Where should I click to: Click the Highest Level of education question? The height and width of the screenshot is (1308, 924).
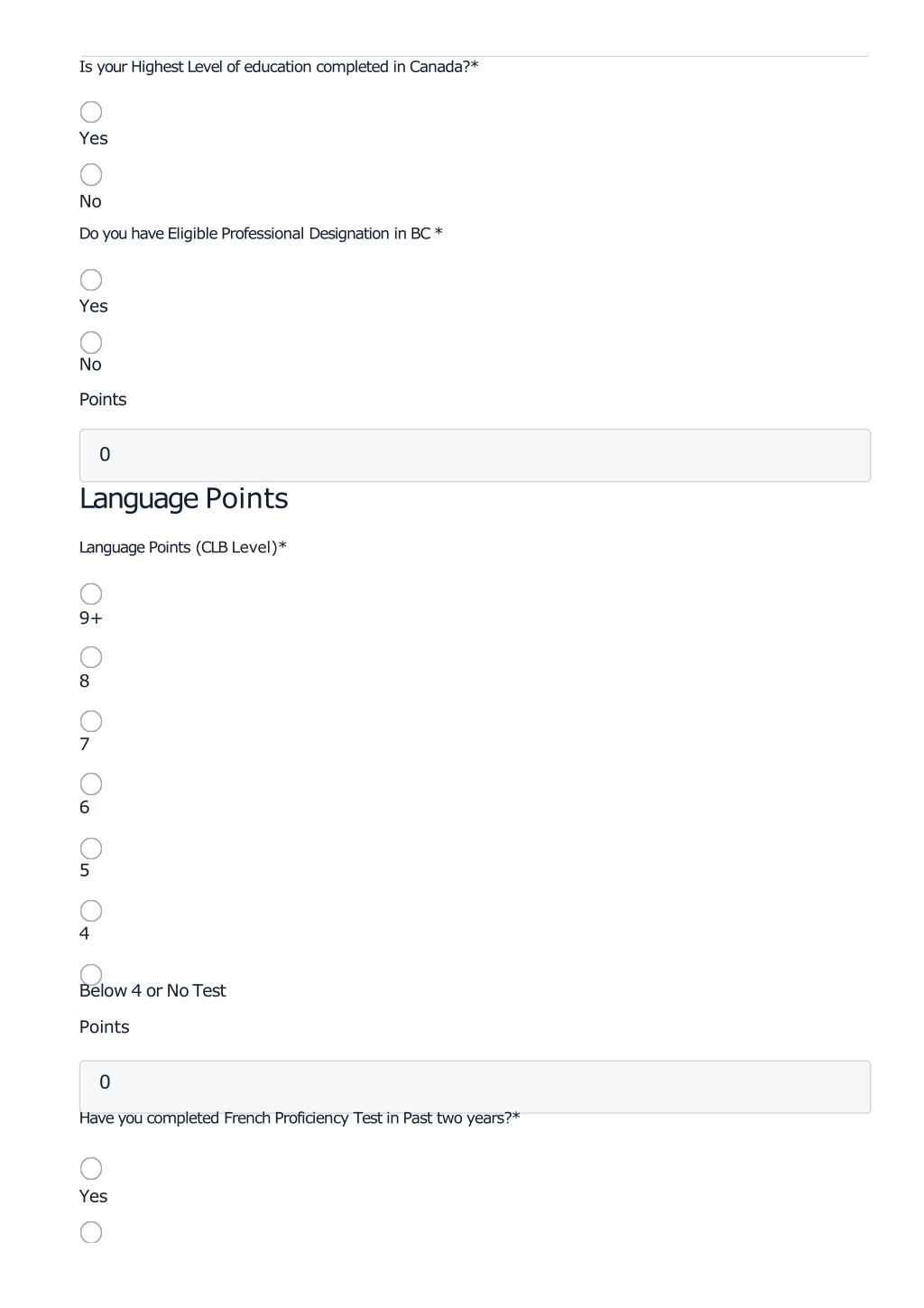279,67
